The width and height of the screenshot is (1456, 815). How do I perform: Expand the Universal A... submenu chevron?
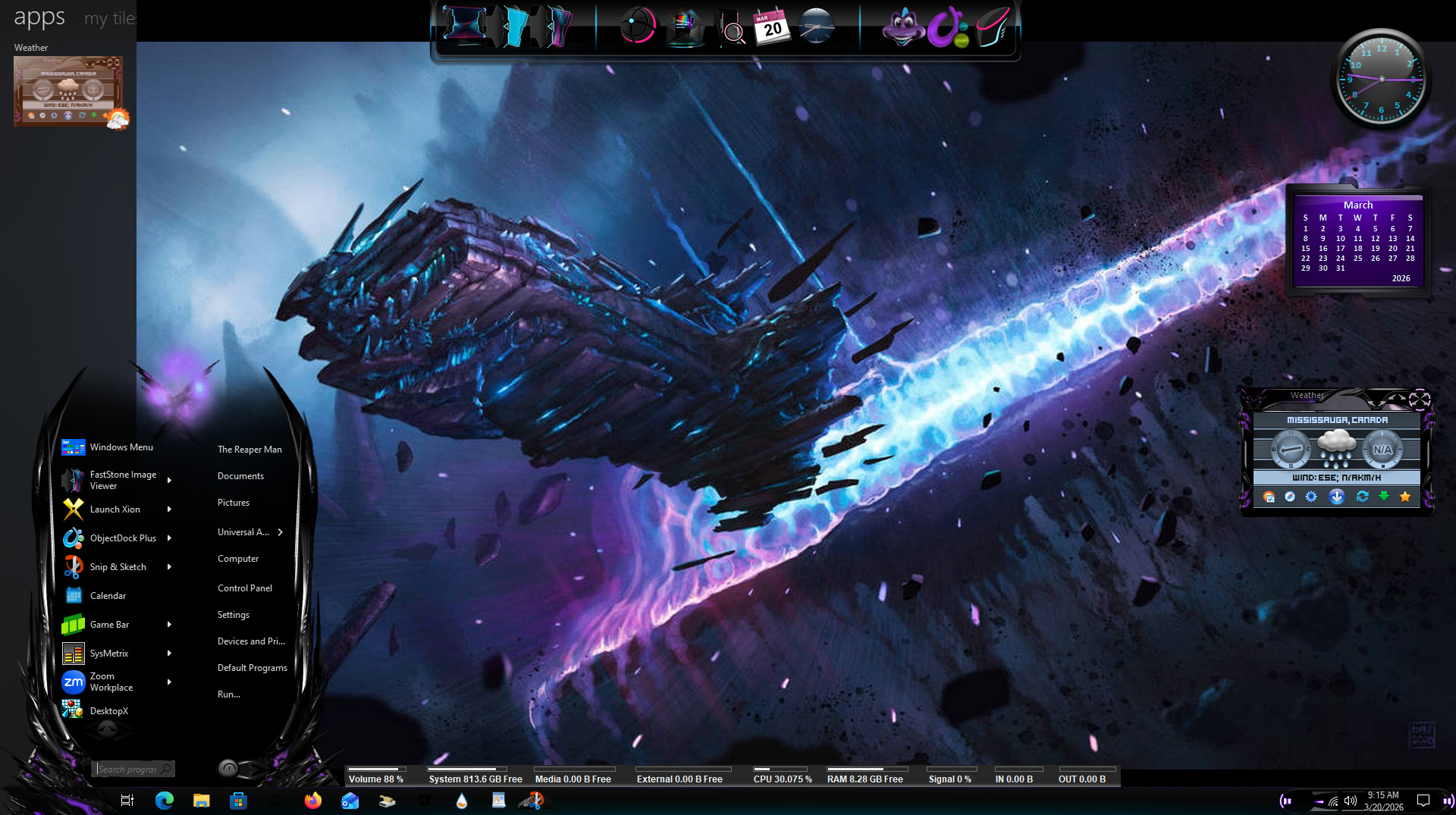(x=281, y=532)
